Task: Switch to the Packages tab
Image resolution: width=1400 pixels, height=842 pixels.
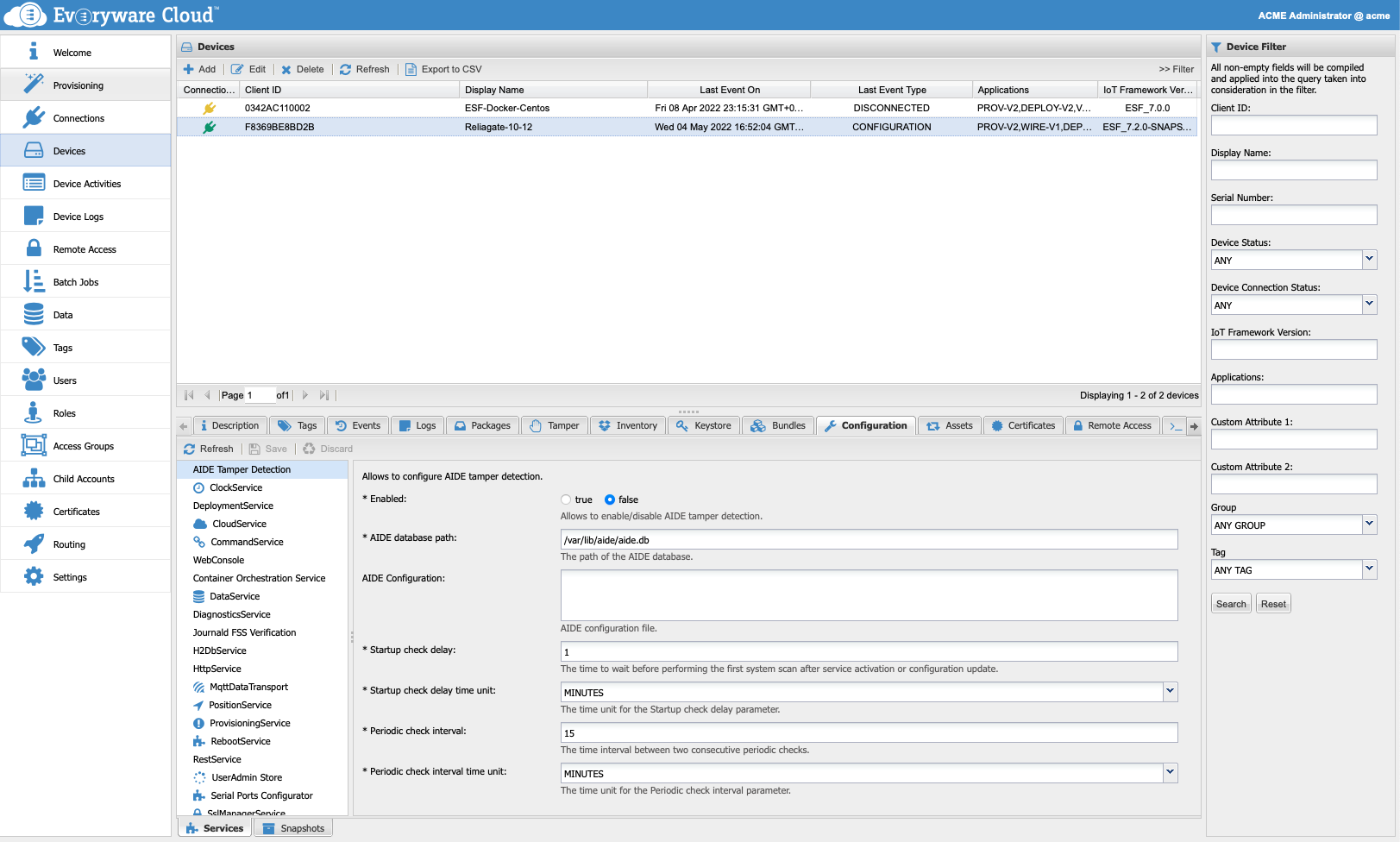Action: pos(482,425)
